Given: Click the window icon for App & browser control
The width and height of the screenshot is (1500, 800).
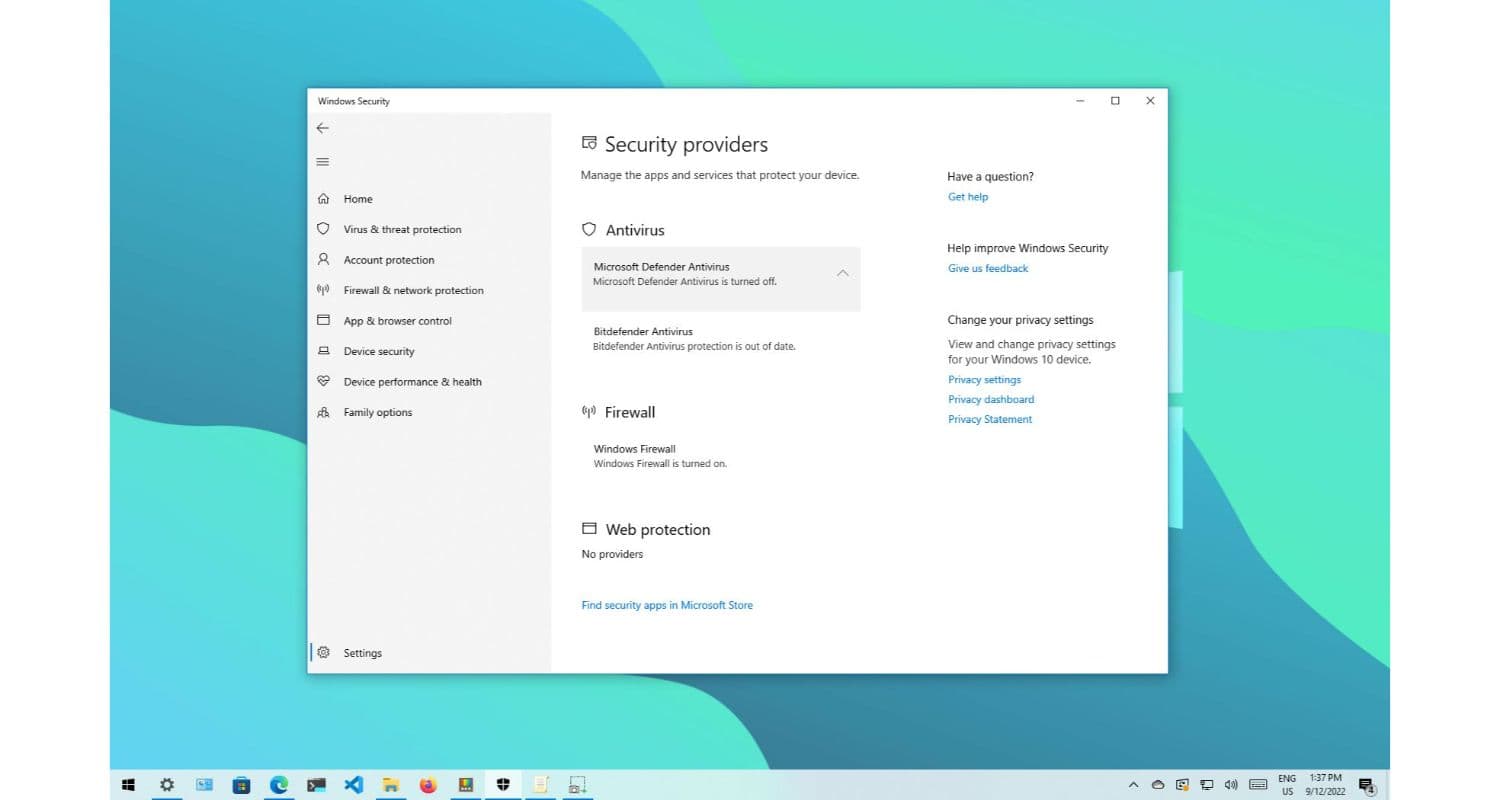Looking at the screenshot, I should pyautogui.click(x=323, y=320).
